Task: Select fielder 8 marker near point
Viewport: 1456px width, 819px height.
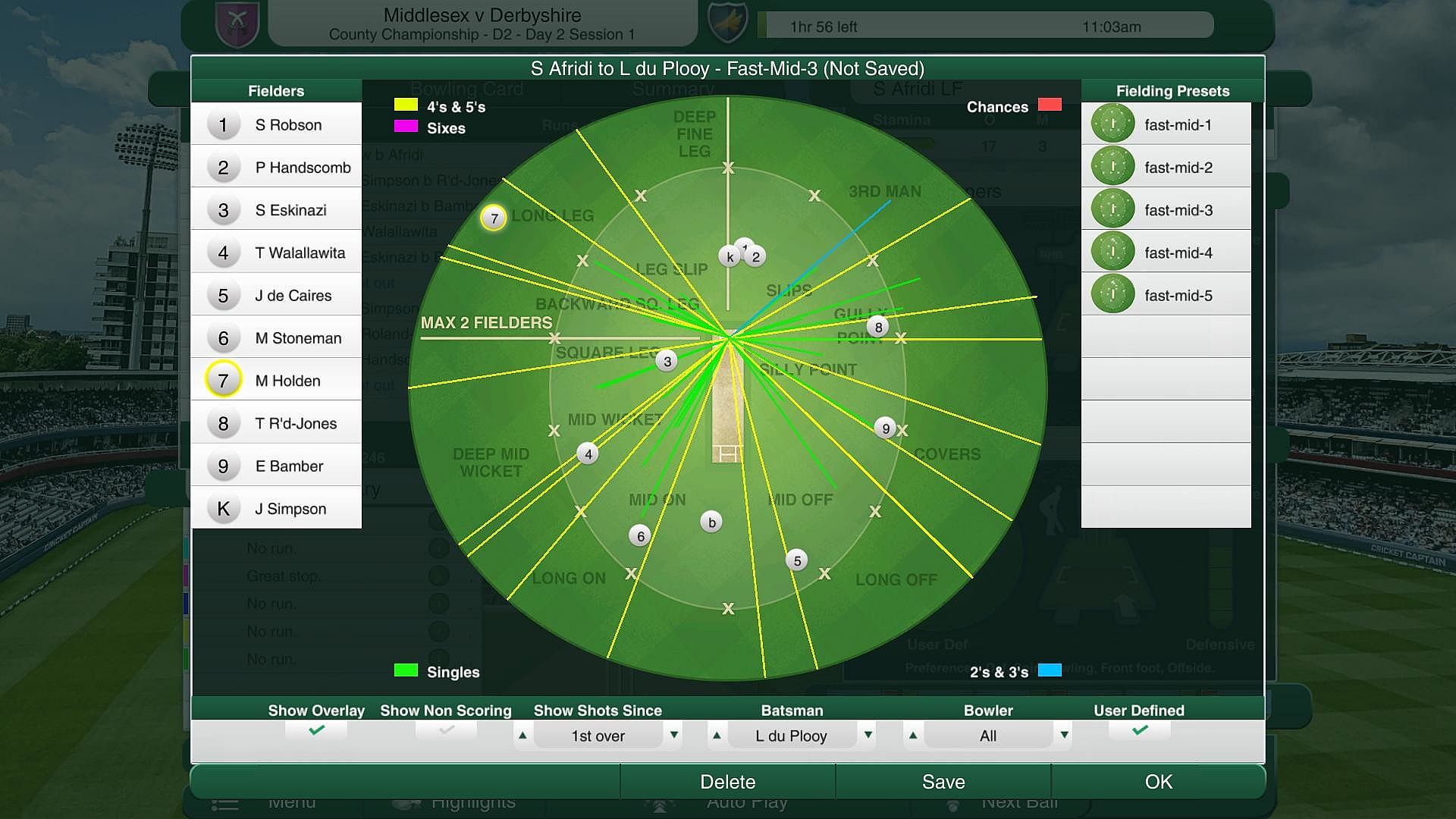Action: click(x=878, y=327)
